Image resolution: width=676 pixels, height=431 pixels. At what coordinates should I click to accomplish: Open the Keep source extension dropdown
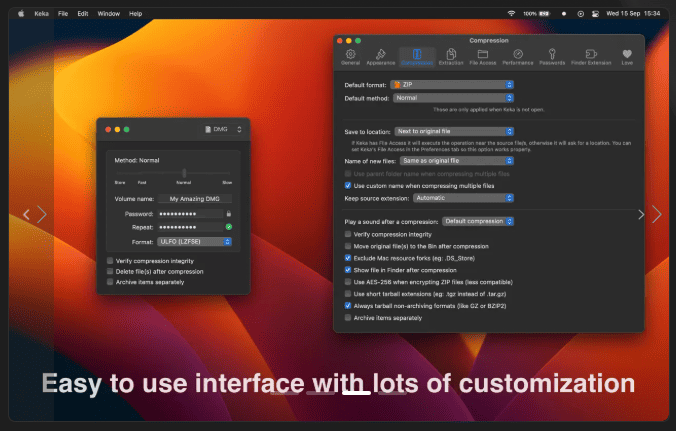[463, 198]
